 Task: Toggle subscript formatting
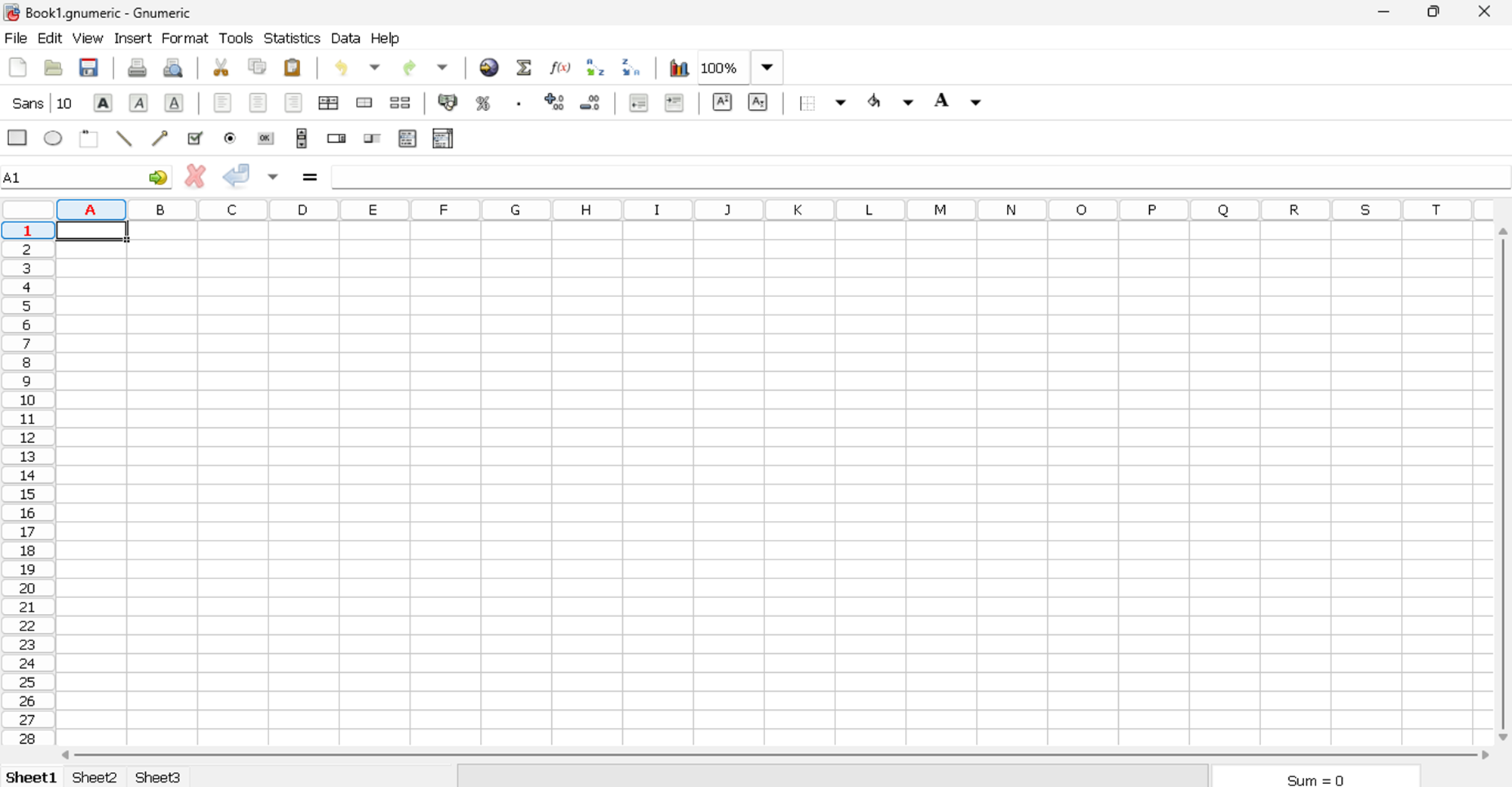point(758,103)
